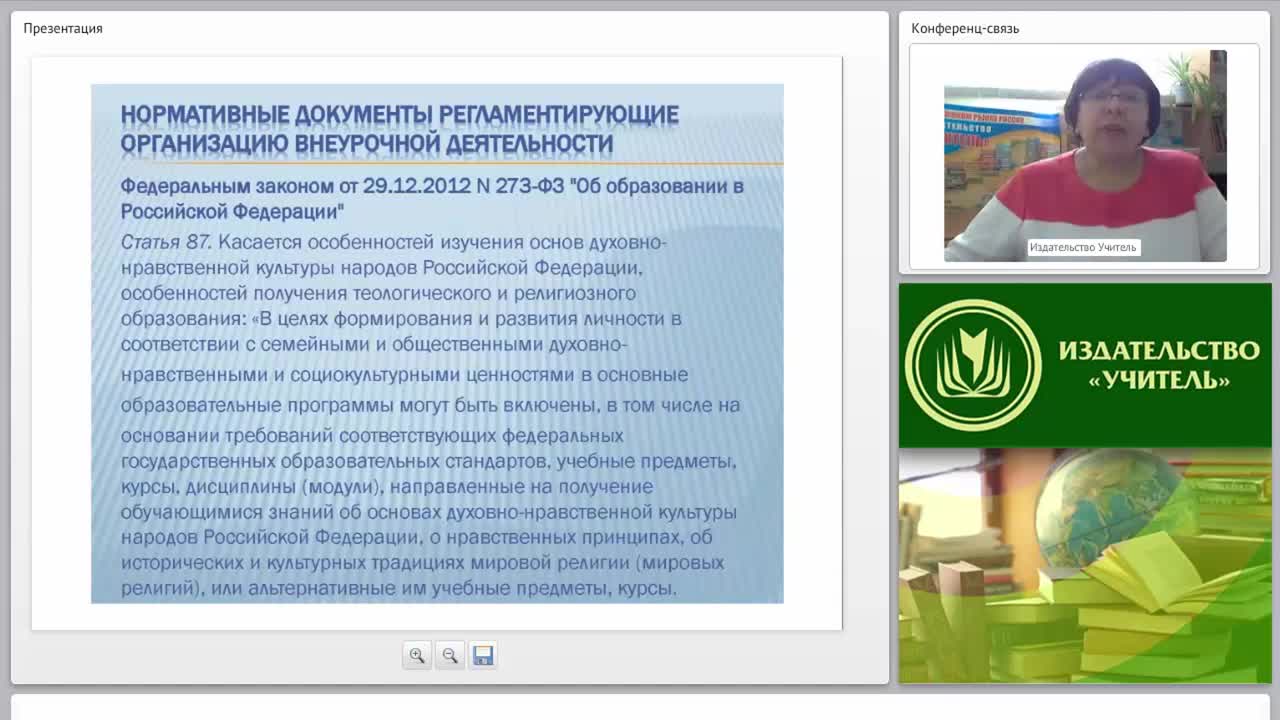Click the 'Конференц-связь' panel title
The height and width of the screenshot is (720, 1280).
pyautogui.click(x=965, y=28)
